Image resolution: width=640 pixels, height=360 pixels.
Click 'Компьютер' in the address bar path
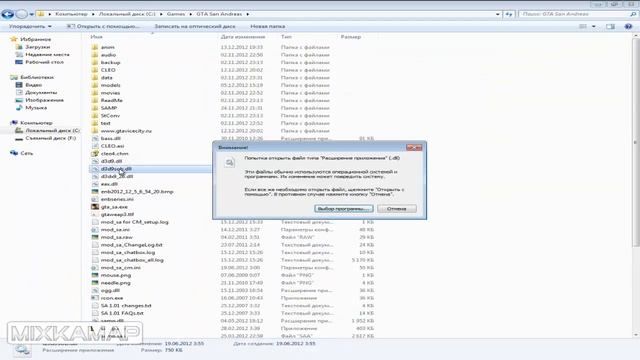(x=71, y=14)
